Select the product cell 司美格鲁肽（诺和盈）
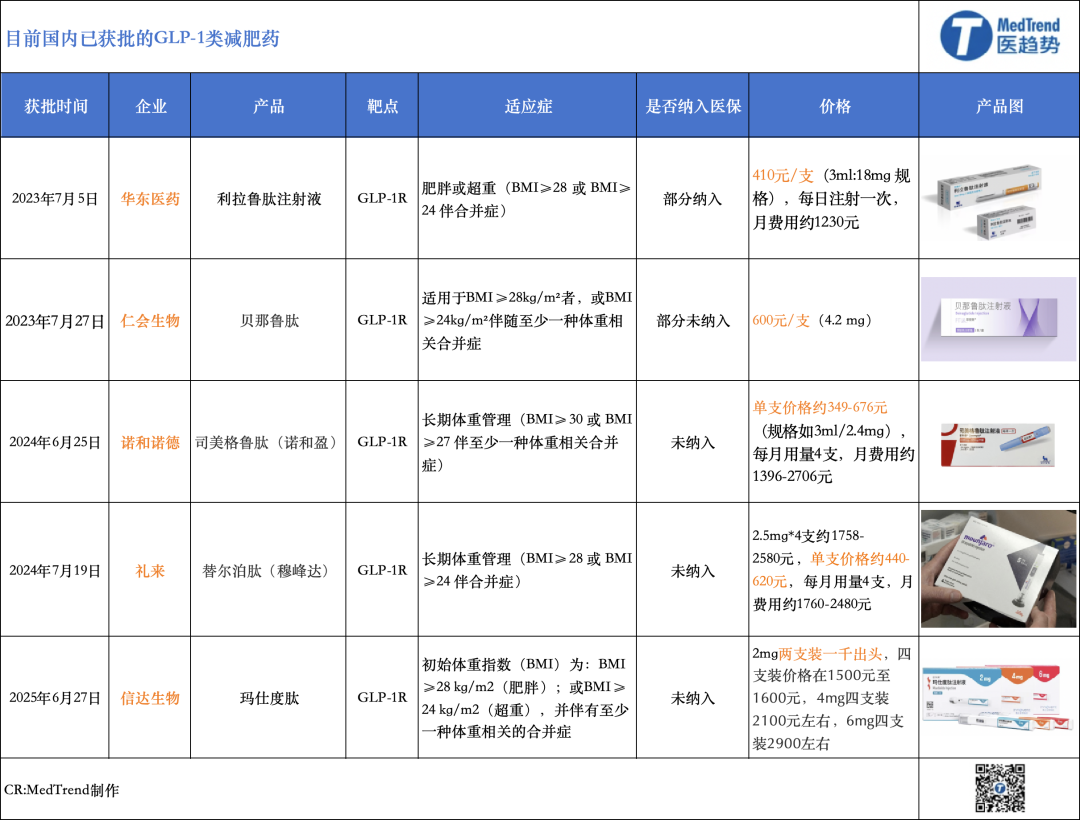Image resolution: width=1080 pixels, height=820 pixels. coord(269,442)
